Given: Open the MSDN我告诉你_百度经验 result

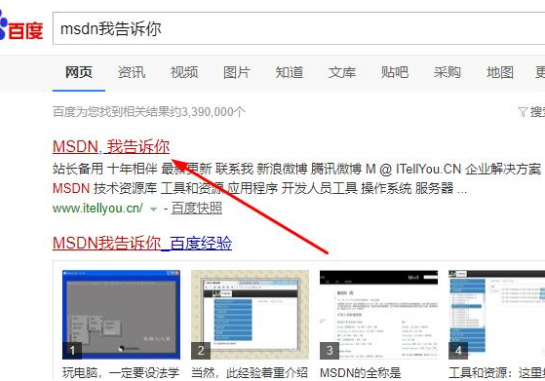Looking at the screenshot, I should [142, 243].
